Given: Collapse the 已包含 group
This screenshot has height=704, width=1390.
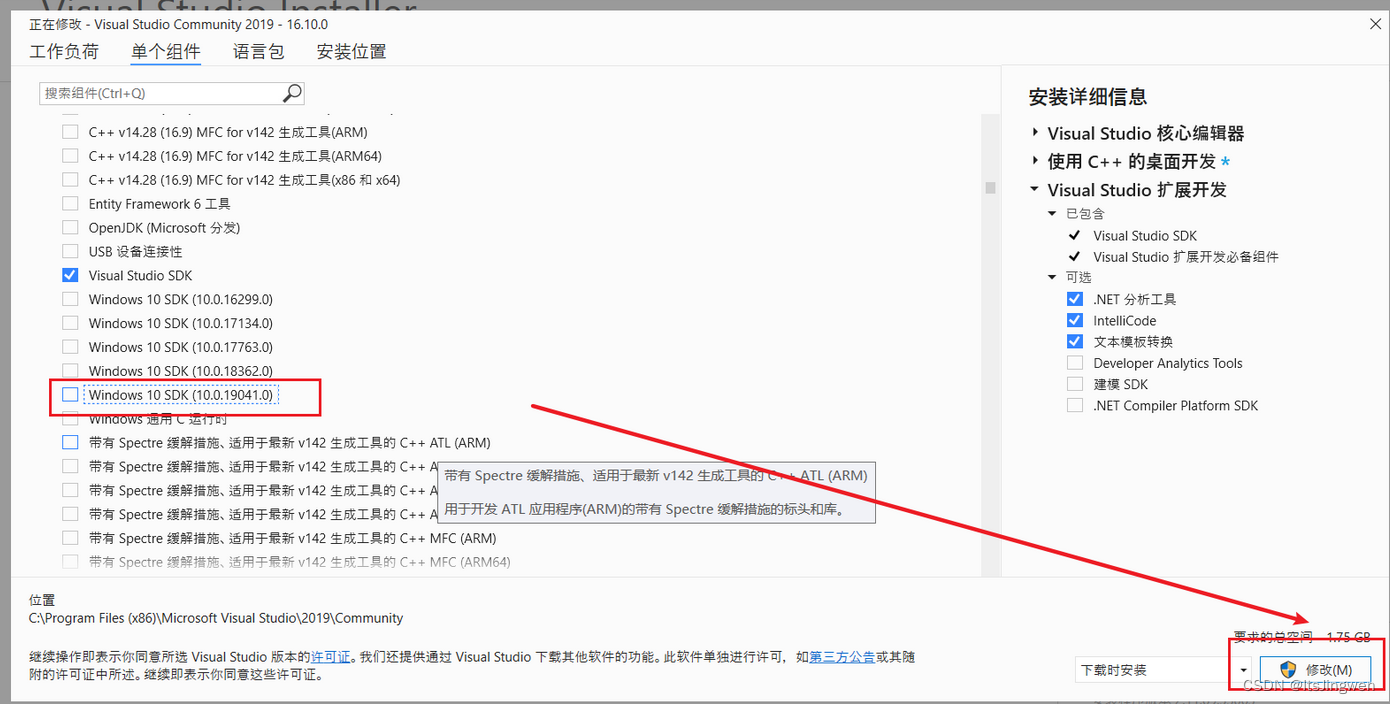Looking at the screenshot, I should (x=1052, y=214).
